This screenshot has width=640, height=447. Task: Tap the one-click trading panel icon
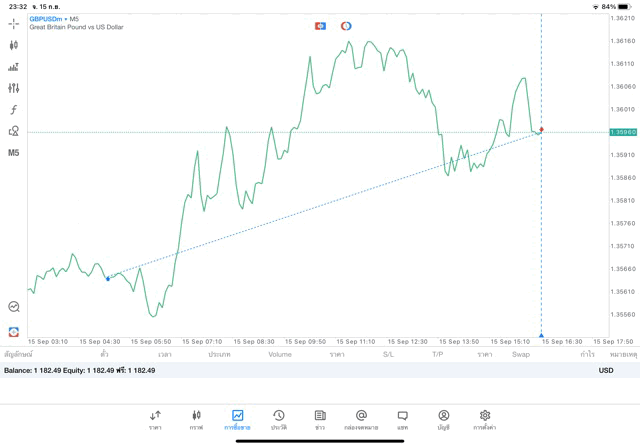point(320,25)
